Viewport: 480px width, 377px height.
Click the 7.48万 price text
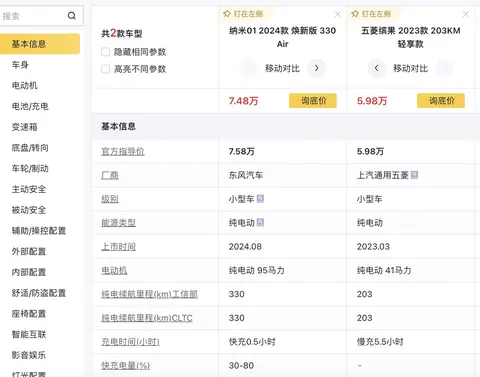(x=243, y=101)
